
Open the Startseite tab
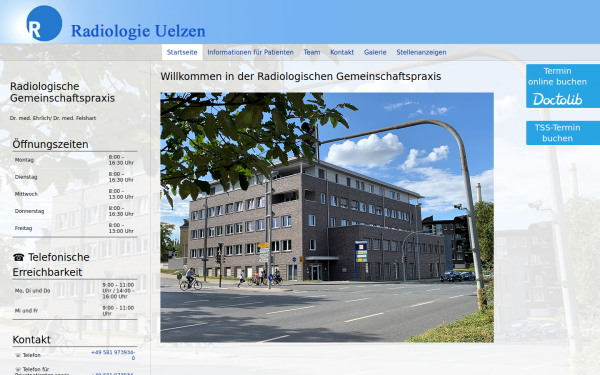coord(182,52)
